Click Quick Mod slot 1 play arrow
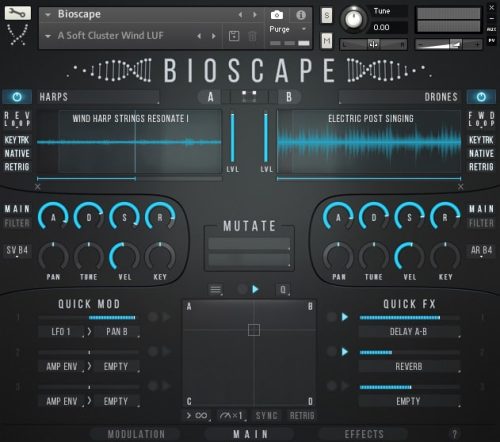 coord(166,317)
